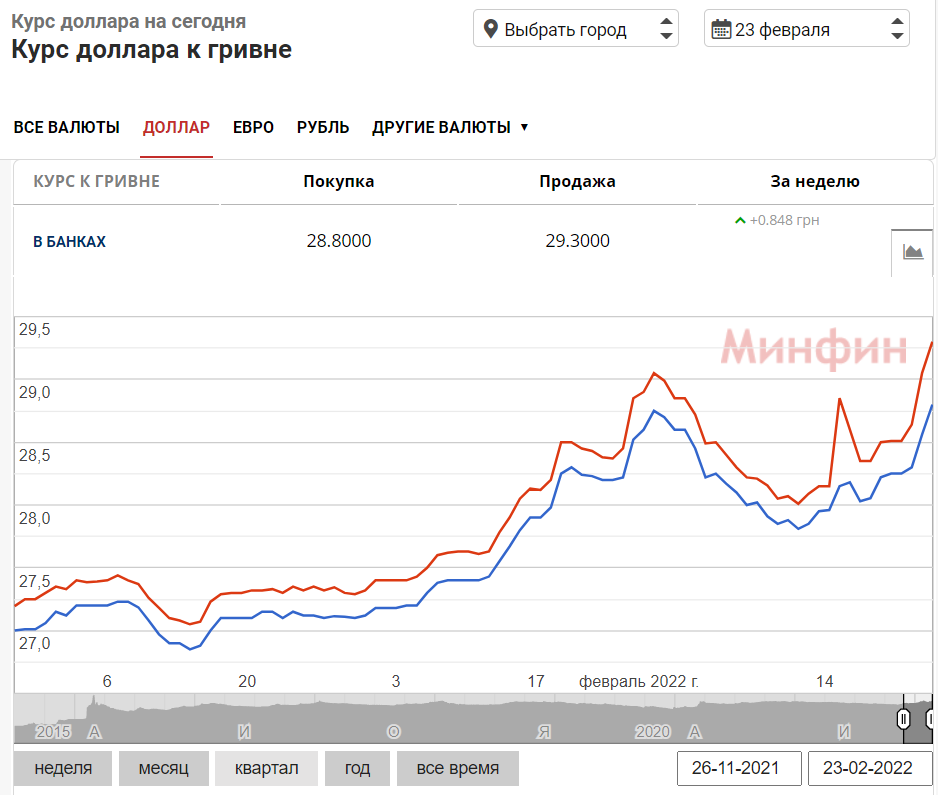Switch to the ЕВРО tab

click(254, 127)
